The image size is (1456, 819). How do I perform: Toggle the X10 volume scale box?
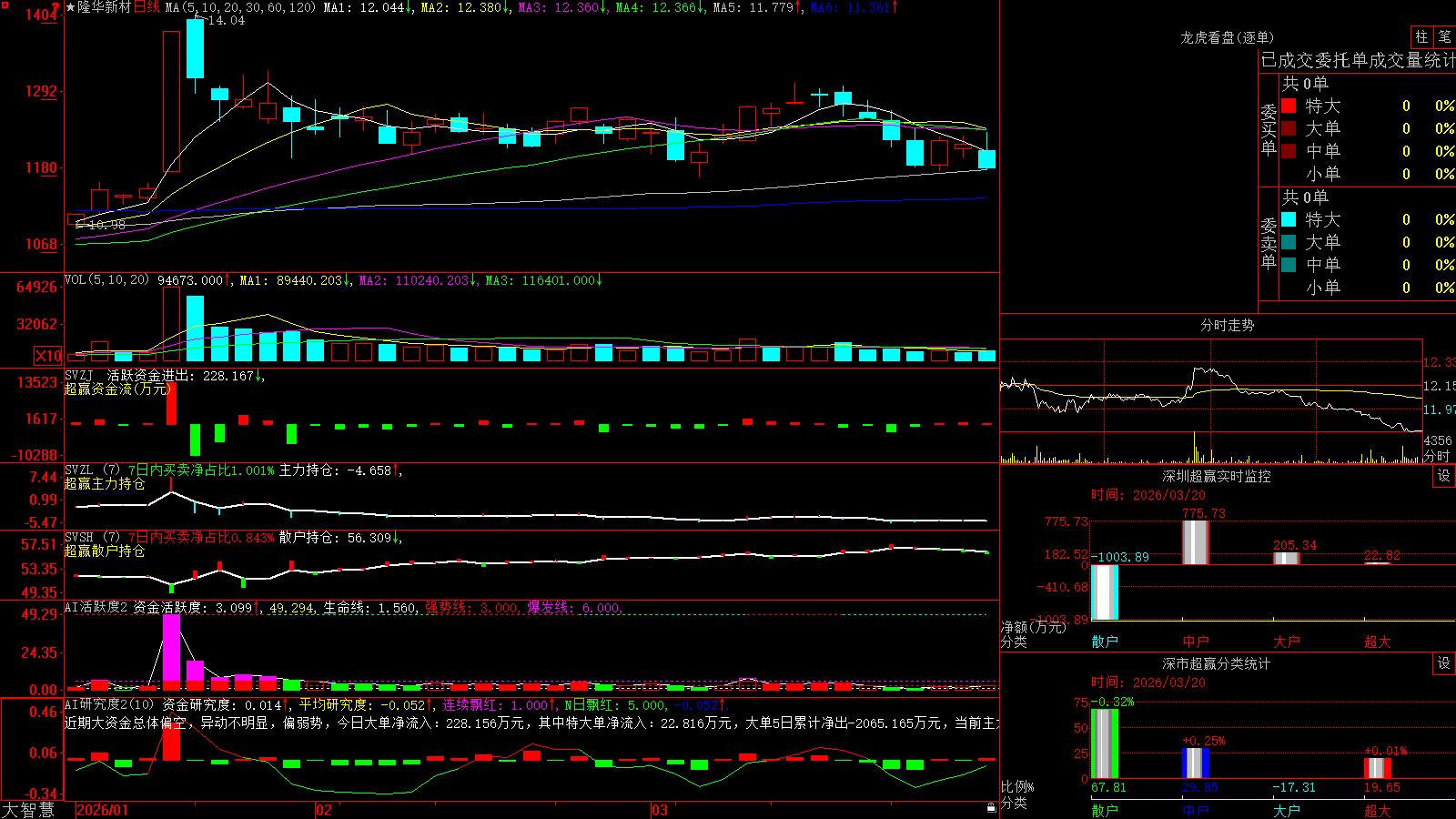49,356
